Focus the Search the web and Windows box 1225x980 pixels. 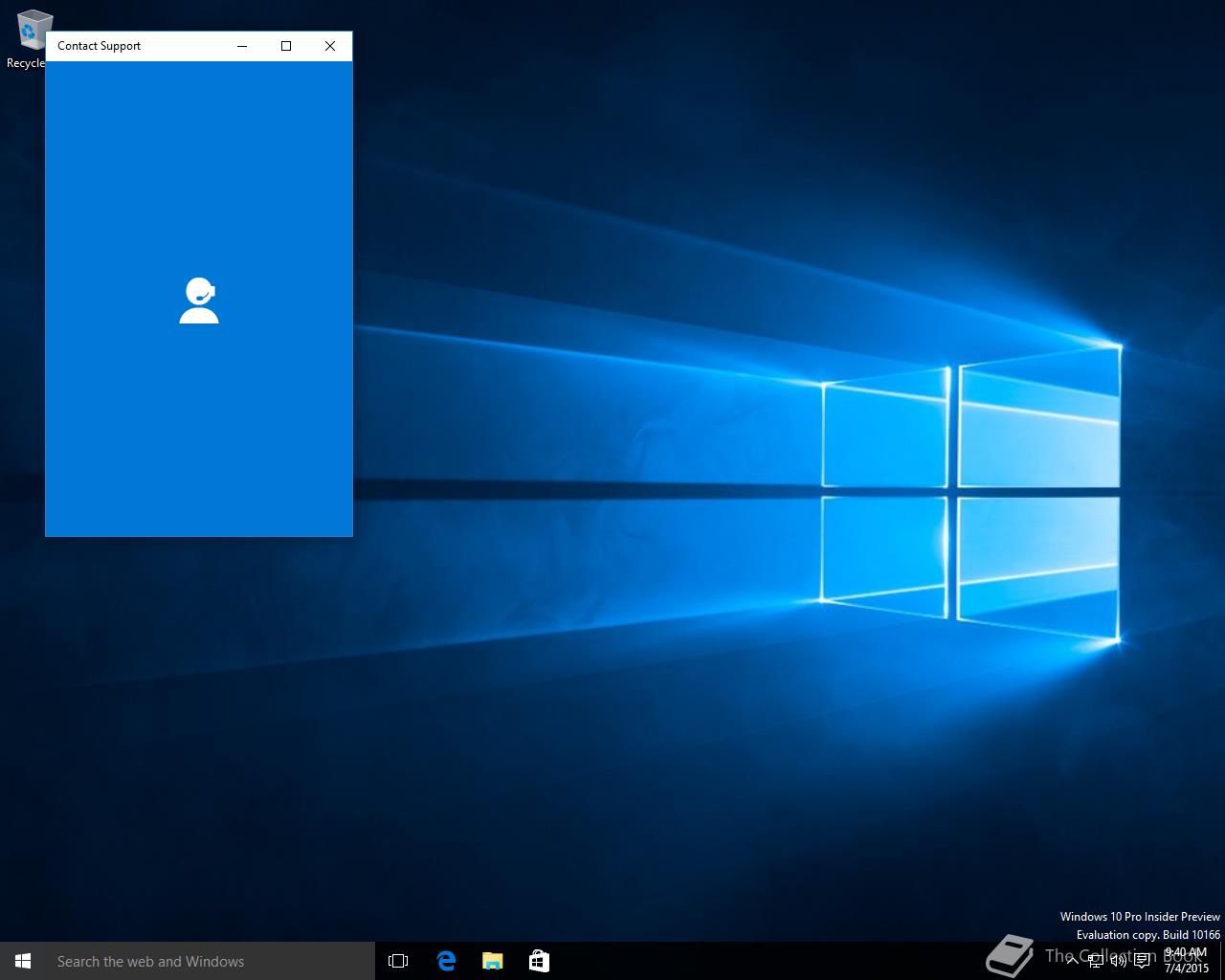211,961
